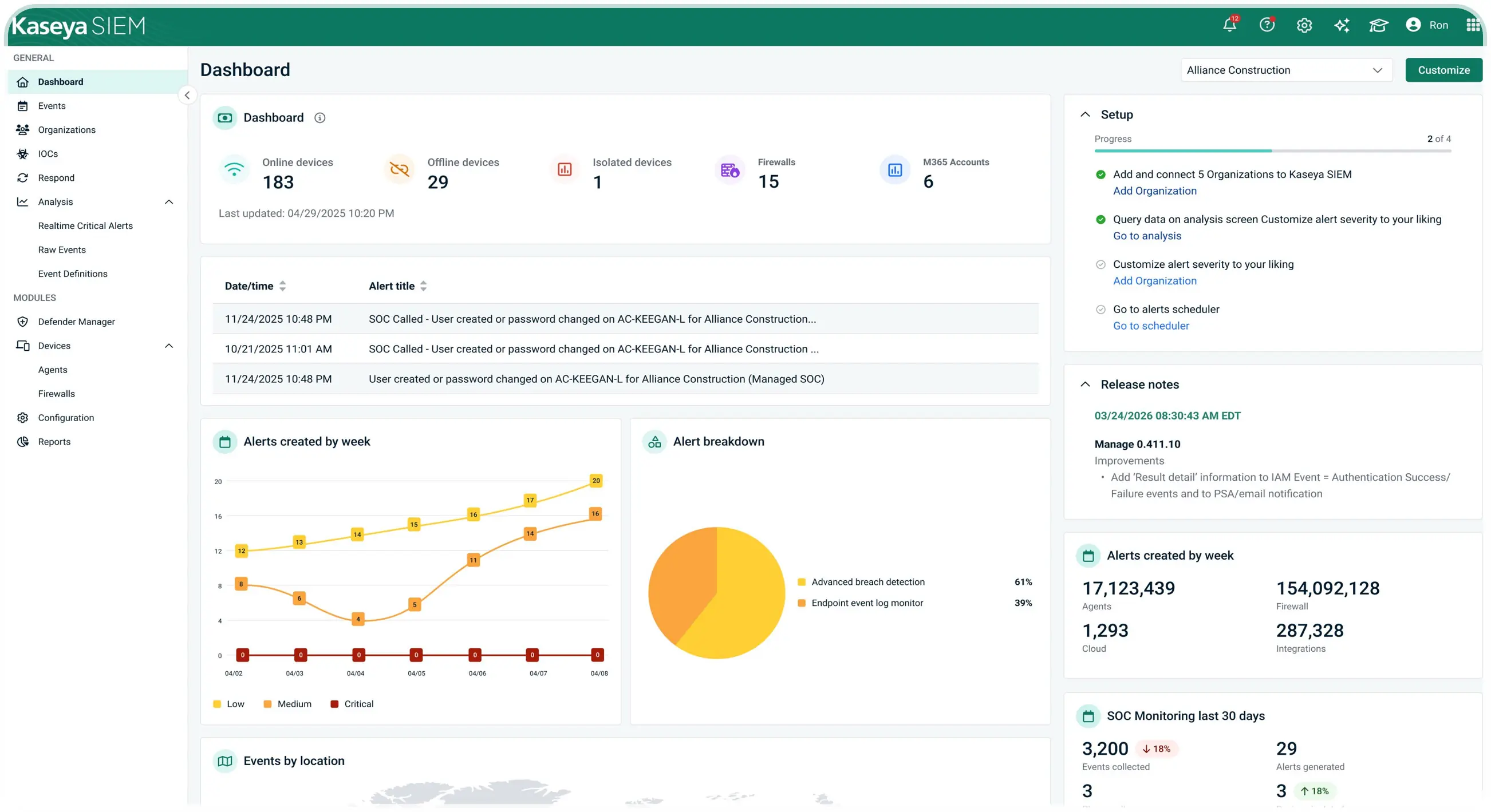This screenshot has height=812, width=1491.
Task: Click the AI sparkle icon
Action: pos(1342,25)
